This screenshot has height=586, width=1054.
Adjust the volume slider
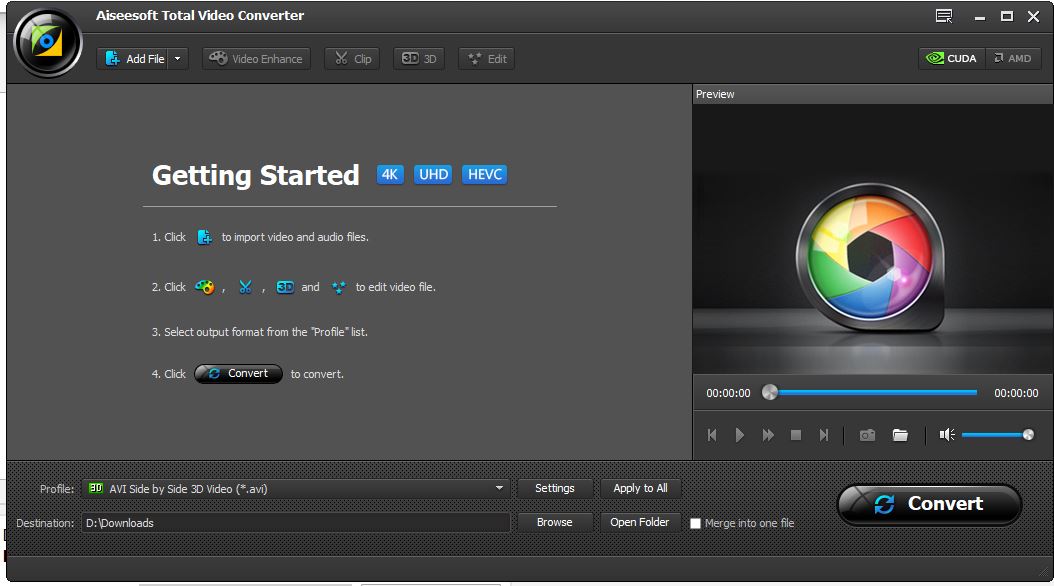pos(998,435)
